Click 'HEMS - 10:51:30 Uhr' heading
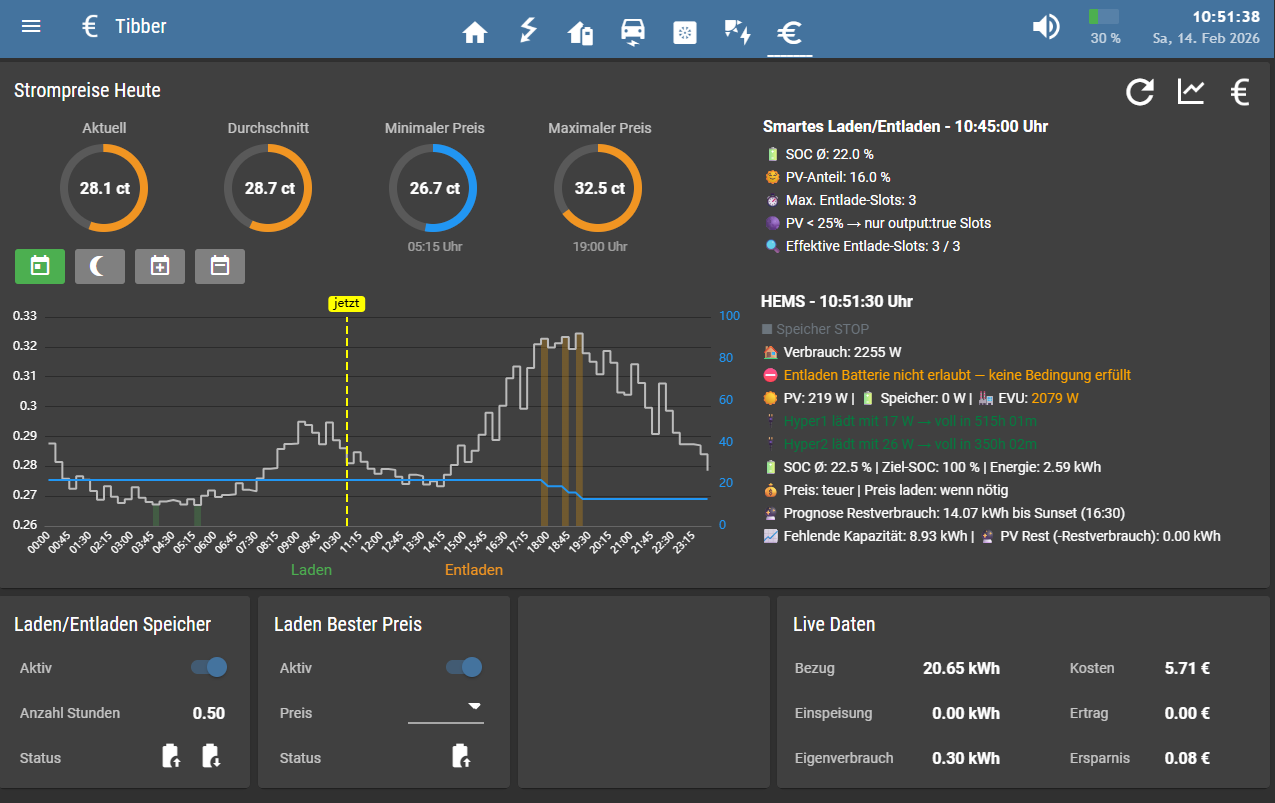 coord(837,301)
